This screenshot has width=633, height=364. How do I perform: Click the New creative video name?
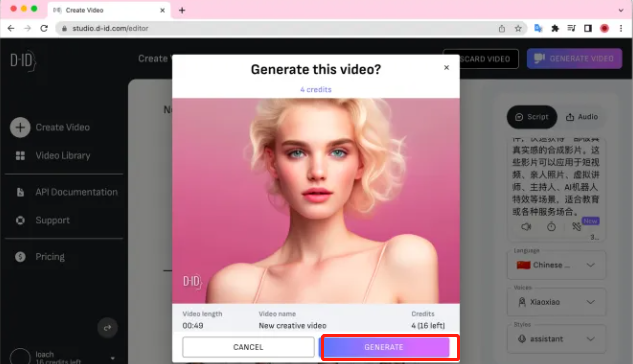coord(292,326)
